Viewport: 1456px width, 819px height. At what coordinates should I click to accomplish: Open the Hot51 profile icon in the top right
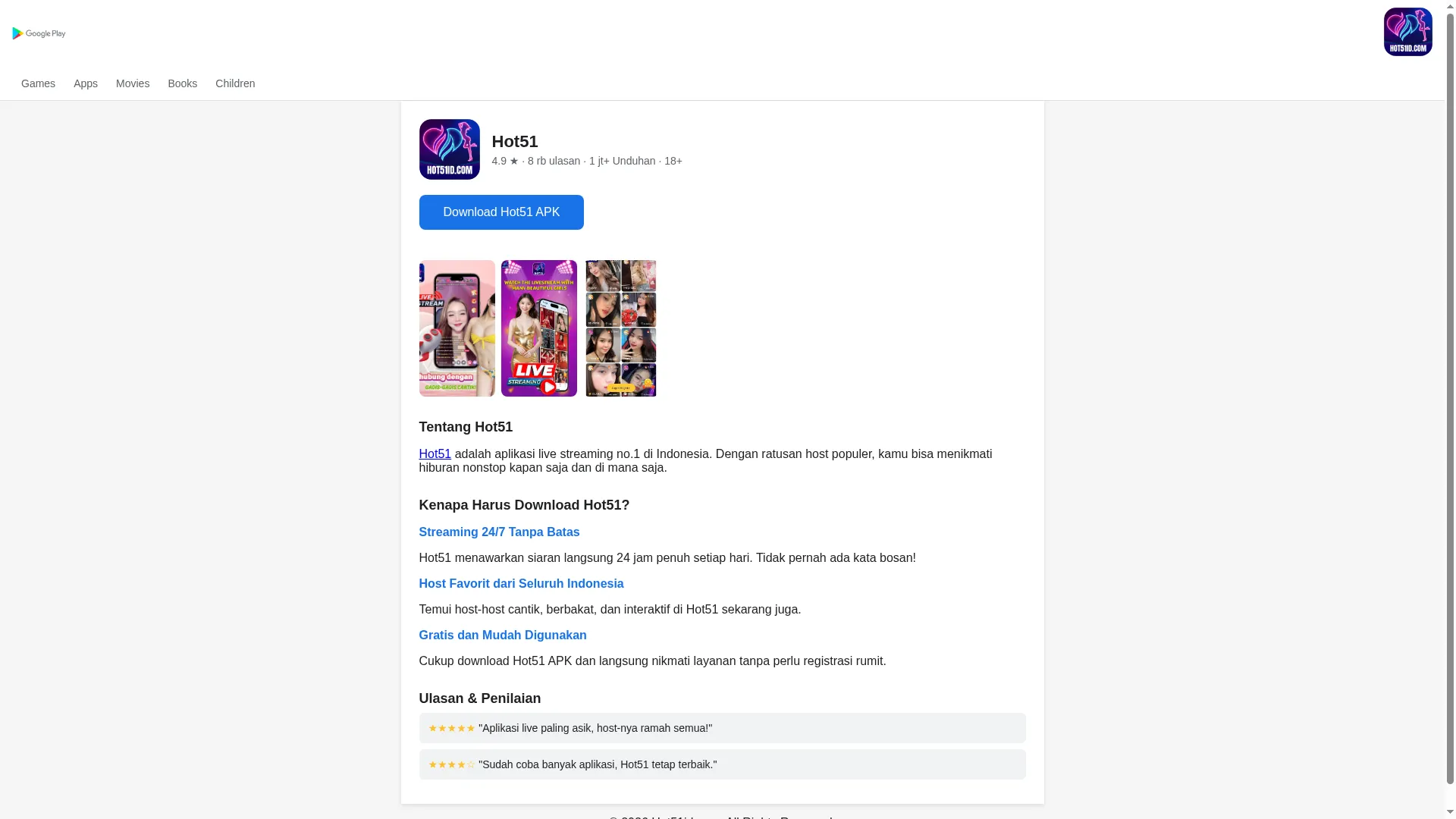coord(1407,32)
